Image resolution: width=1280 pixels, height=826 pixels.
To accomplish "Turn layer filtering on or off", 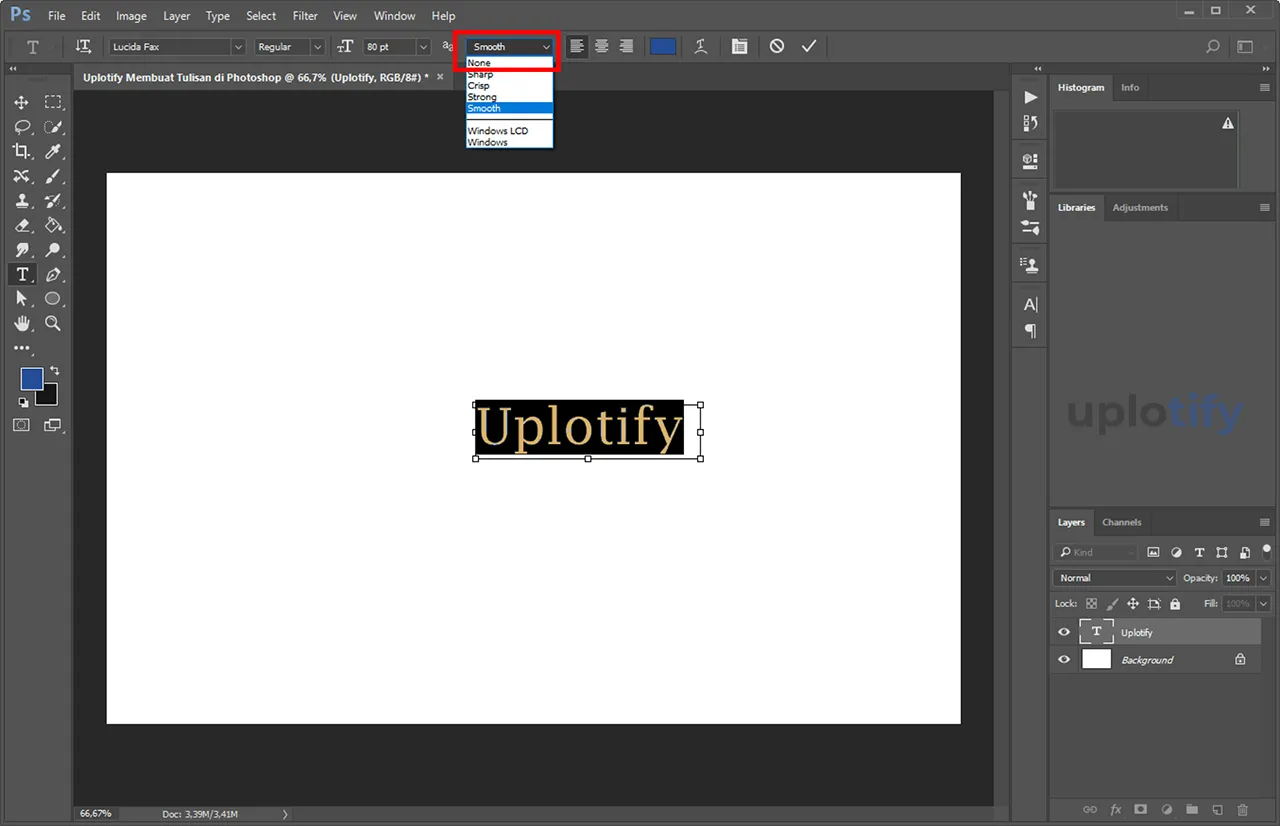I will [x=1267, y=550].
